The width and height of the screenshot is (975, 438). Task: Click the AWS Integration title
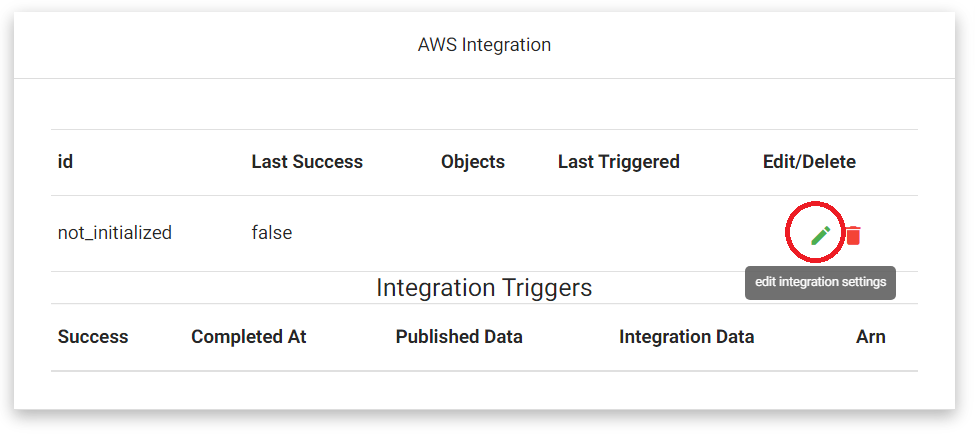pyautogui.click(x=484, y=45)
